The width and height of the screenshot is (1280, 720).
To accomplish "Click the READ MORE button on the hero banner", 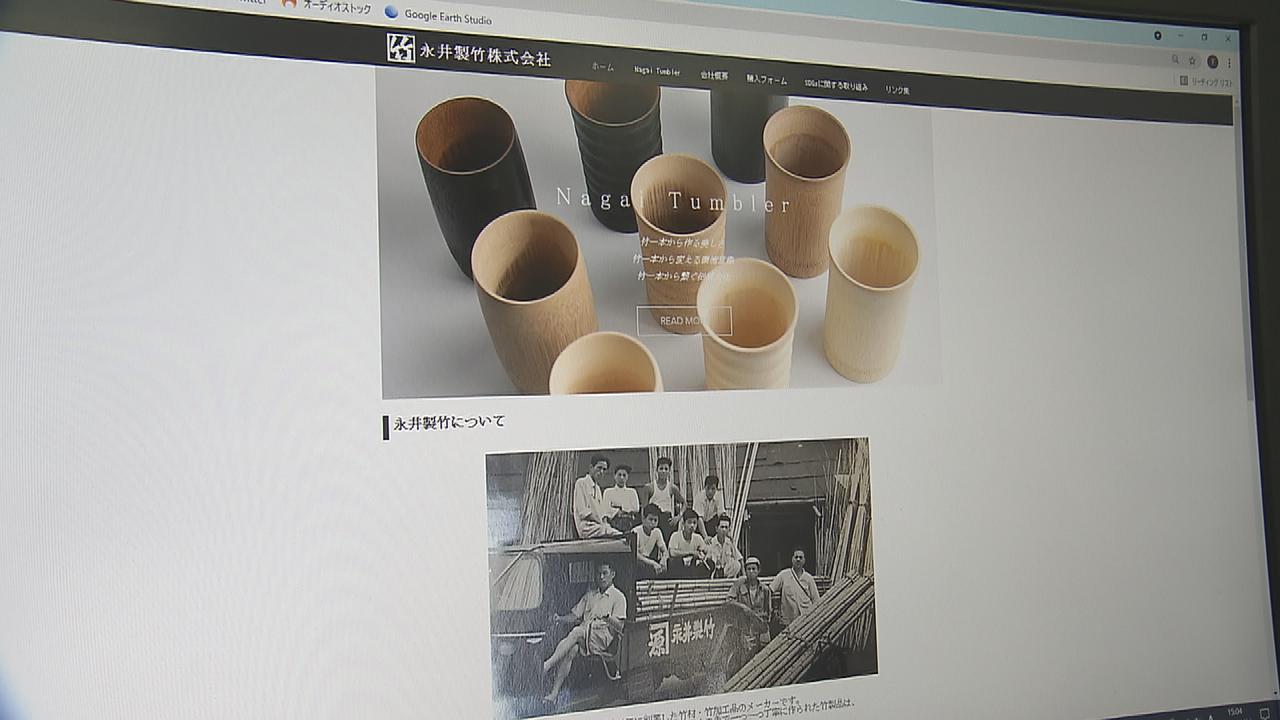I will (x=684, y=321).
